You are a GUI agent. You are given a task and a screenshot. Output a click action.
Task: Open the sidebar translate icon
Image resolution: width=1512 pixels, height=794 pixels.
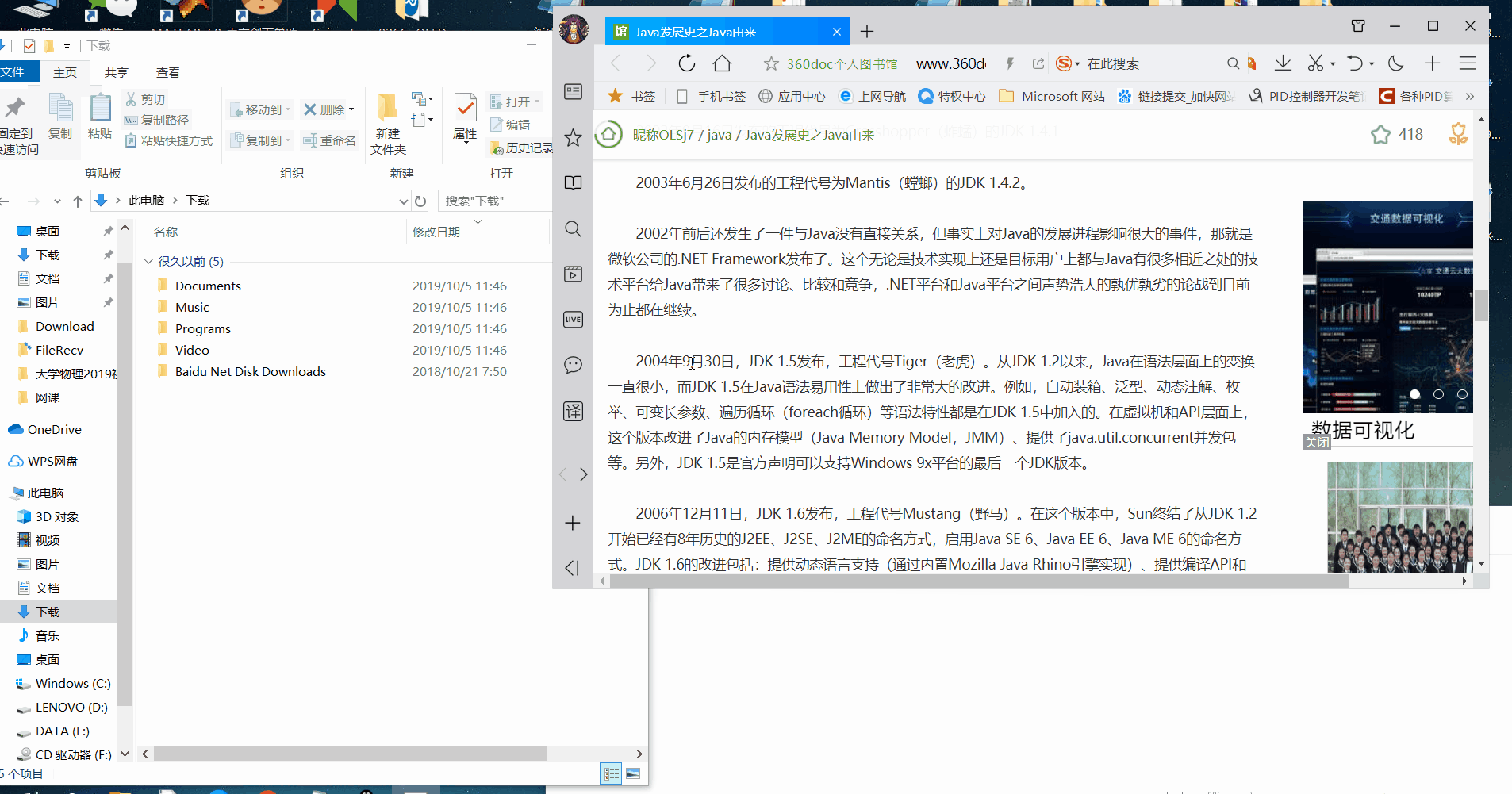pos(573,411)
